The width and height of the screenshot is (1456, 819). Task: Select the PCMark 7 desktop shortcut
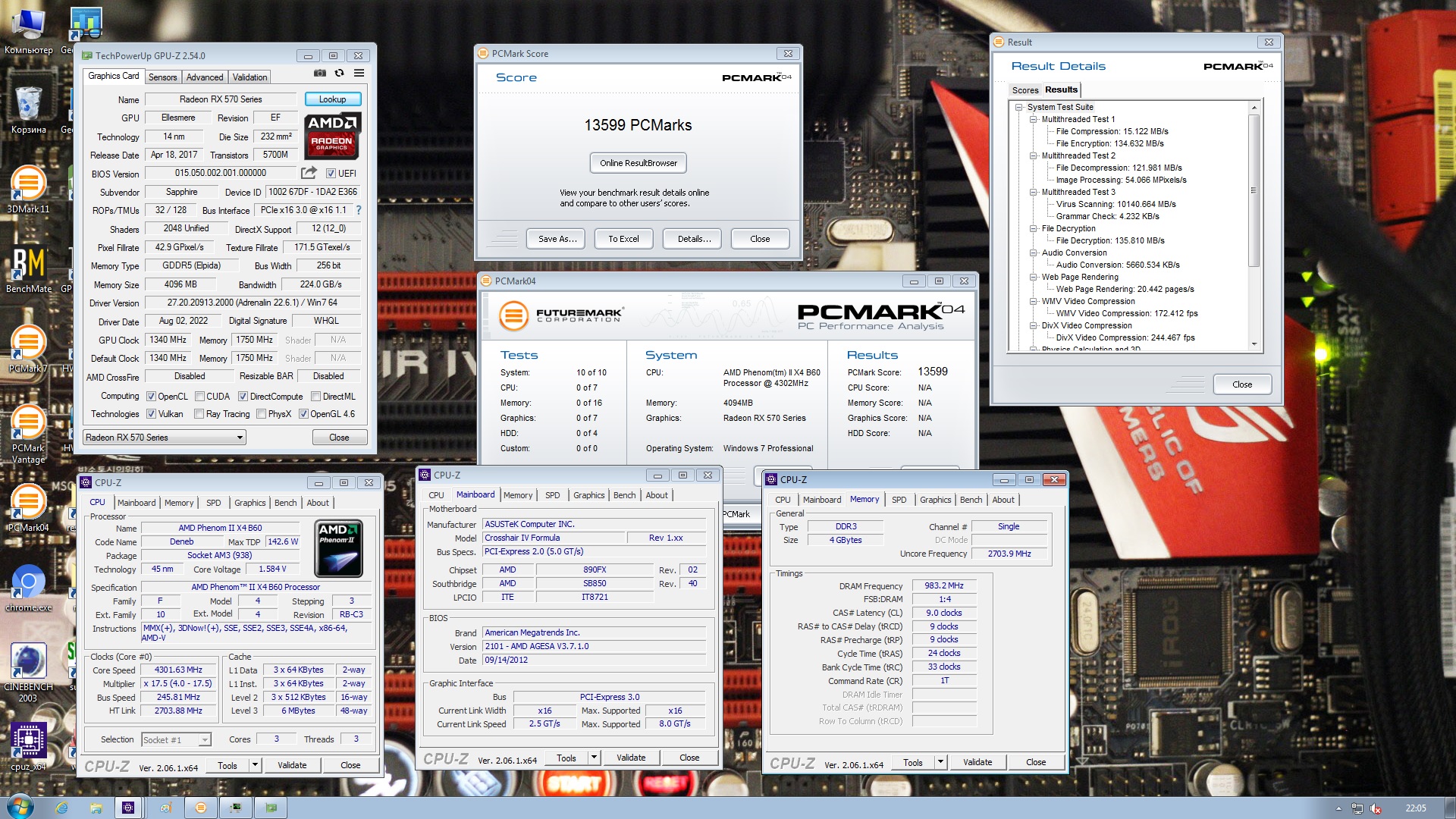click(x=28, y=349)
